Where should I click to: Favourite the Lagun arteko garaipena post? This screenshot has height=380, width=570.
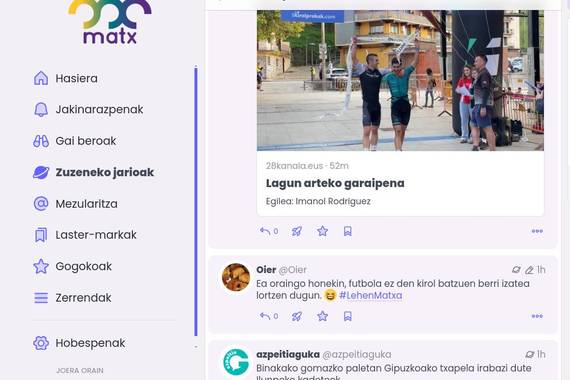coord(322,231)
